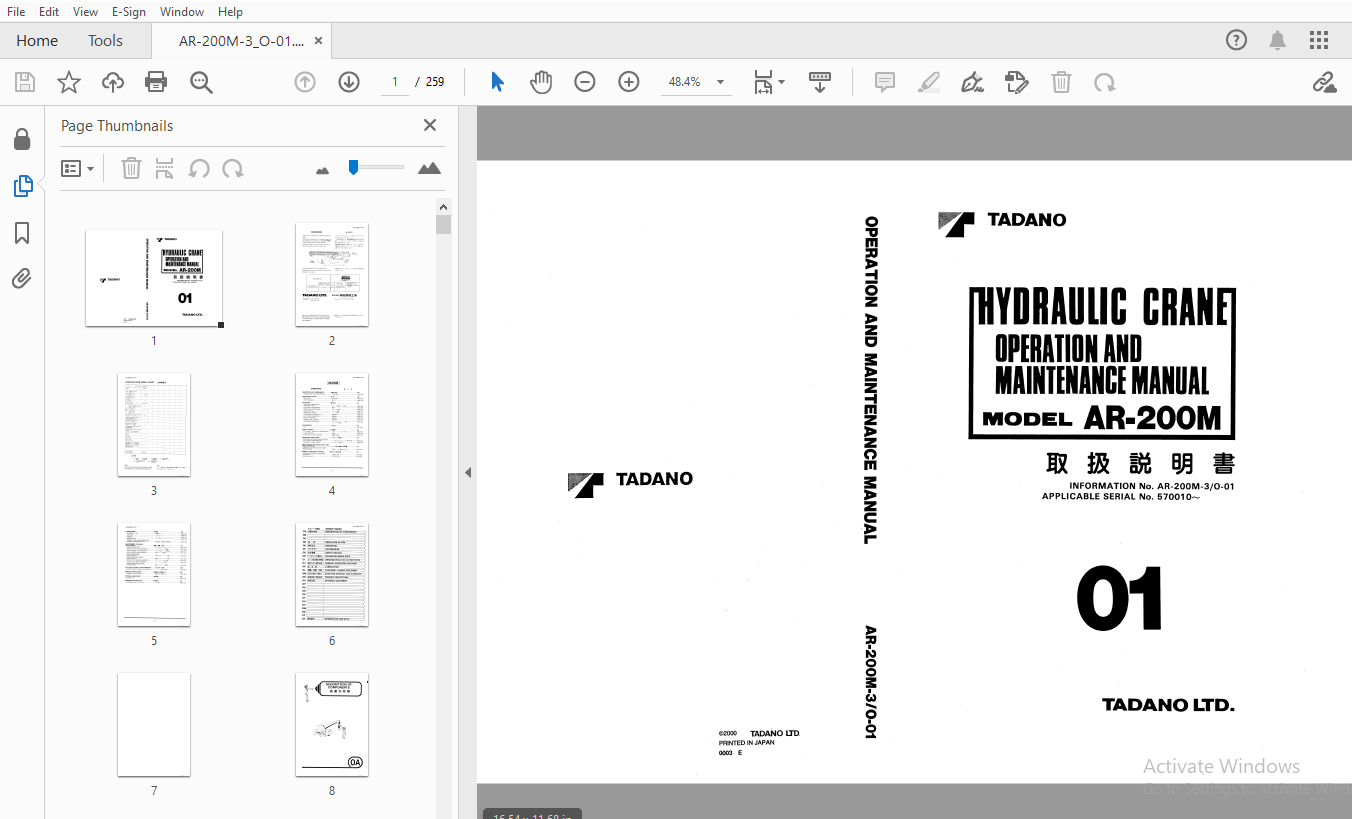Reduce thumbnail size small mountain icon
This screenshot has height=819, width=1352.
point(322,170)
